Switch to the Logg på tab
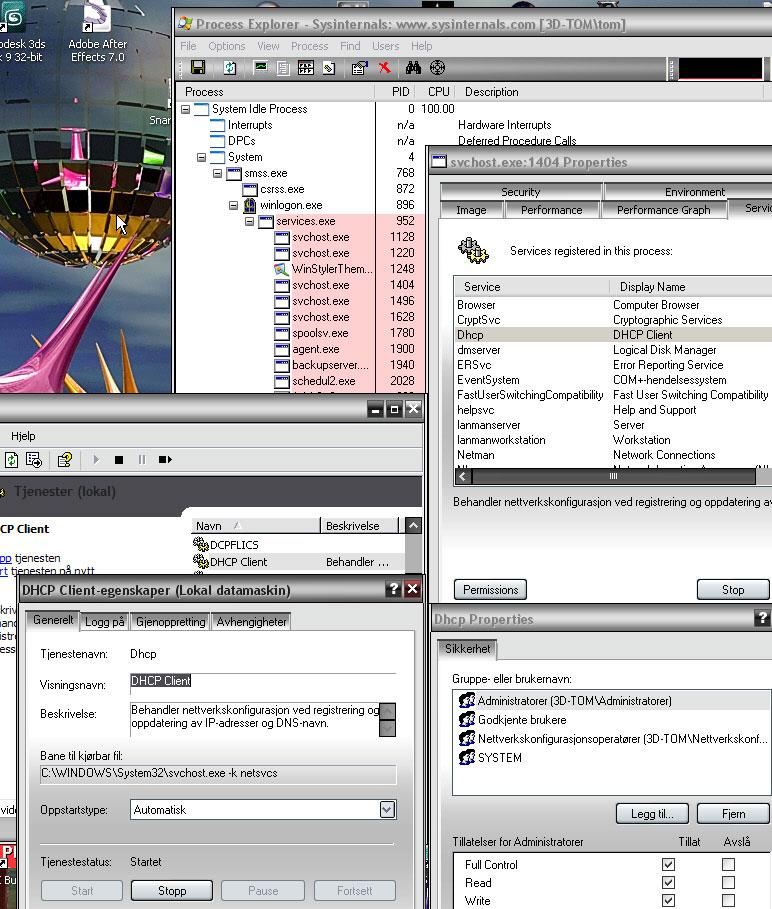Viewport: 772px width, 909px height. 105,621
